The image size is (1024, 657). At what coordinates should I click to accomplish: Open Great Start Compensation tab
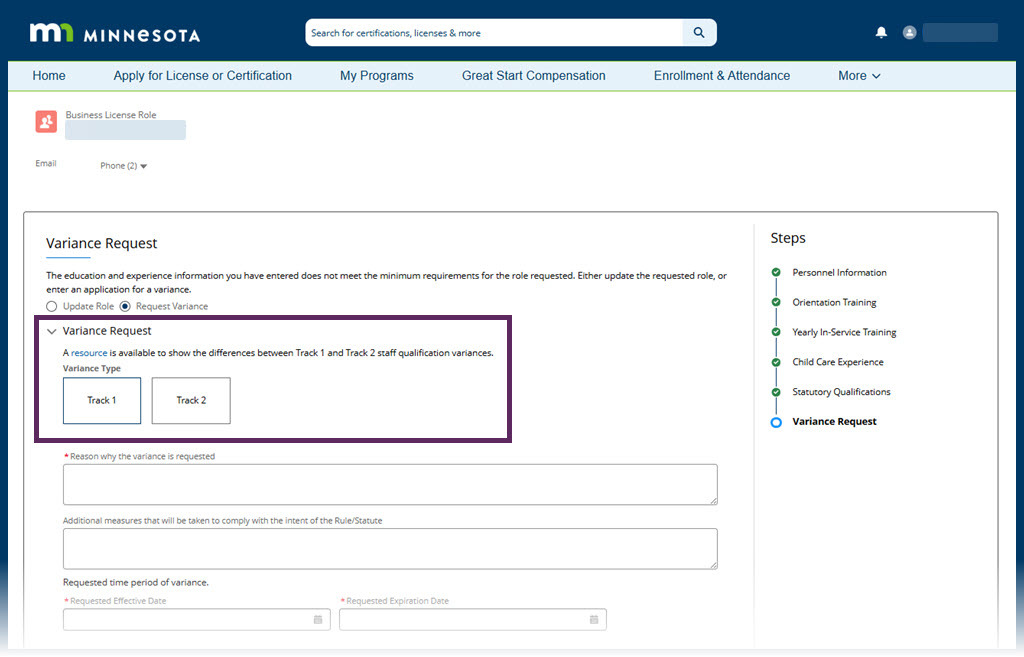pyautogui.click(x=534, y=76)
